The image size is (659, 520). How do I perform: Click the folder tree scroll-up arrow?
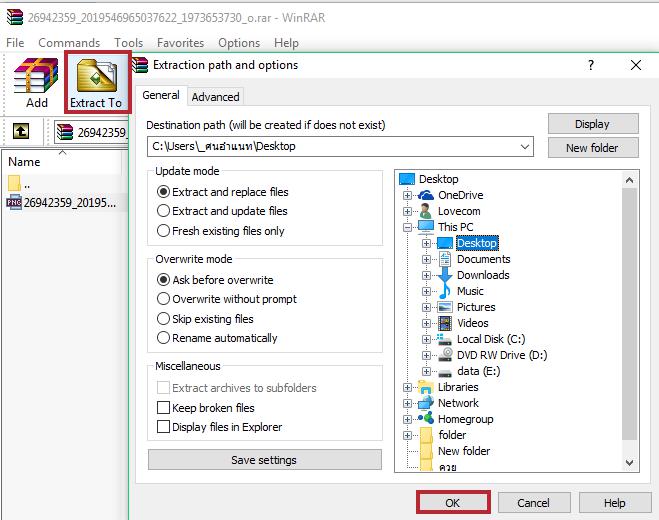tap(629, 180)
